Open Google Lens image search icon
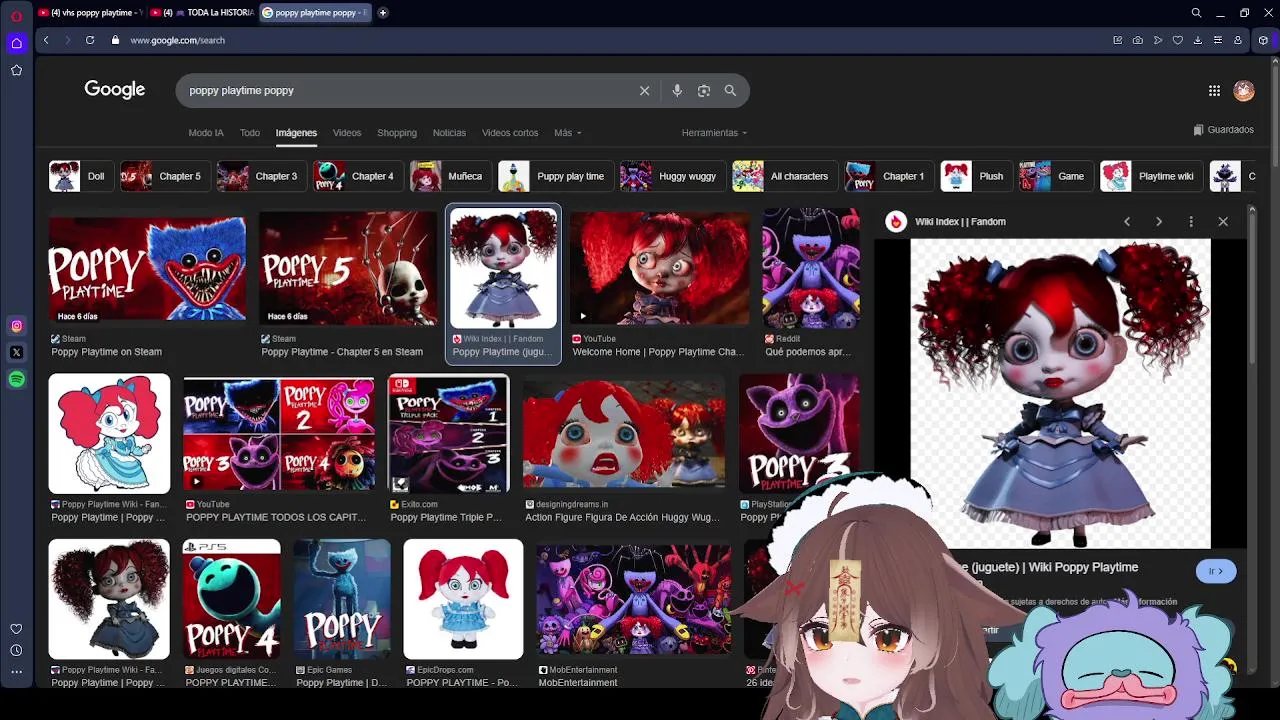The width and height of the screenshot is (1280, 720). (704, 90)
